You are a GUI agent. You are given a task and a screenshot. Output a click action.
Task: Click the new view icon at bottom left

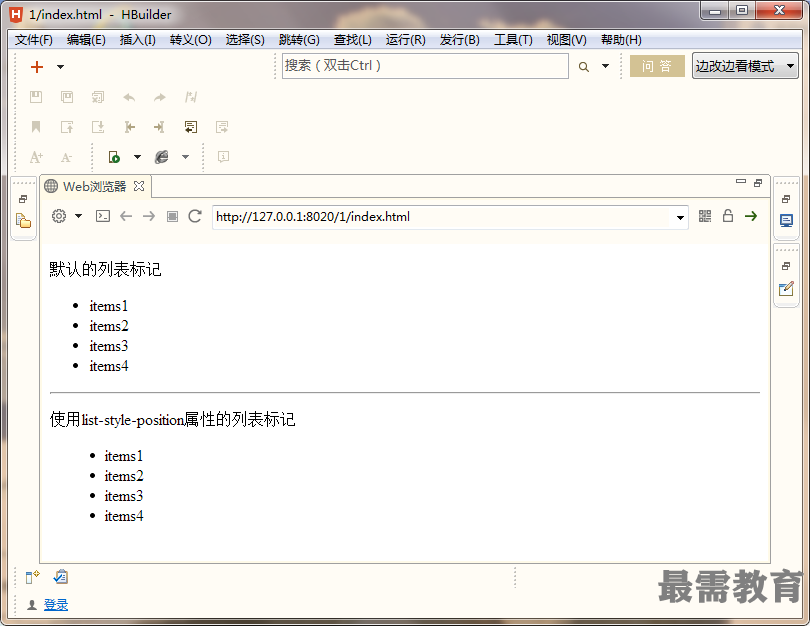33,576
